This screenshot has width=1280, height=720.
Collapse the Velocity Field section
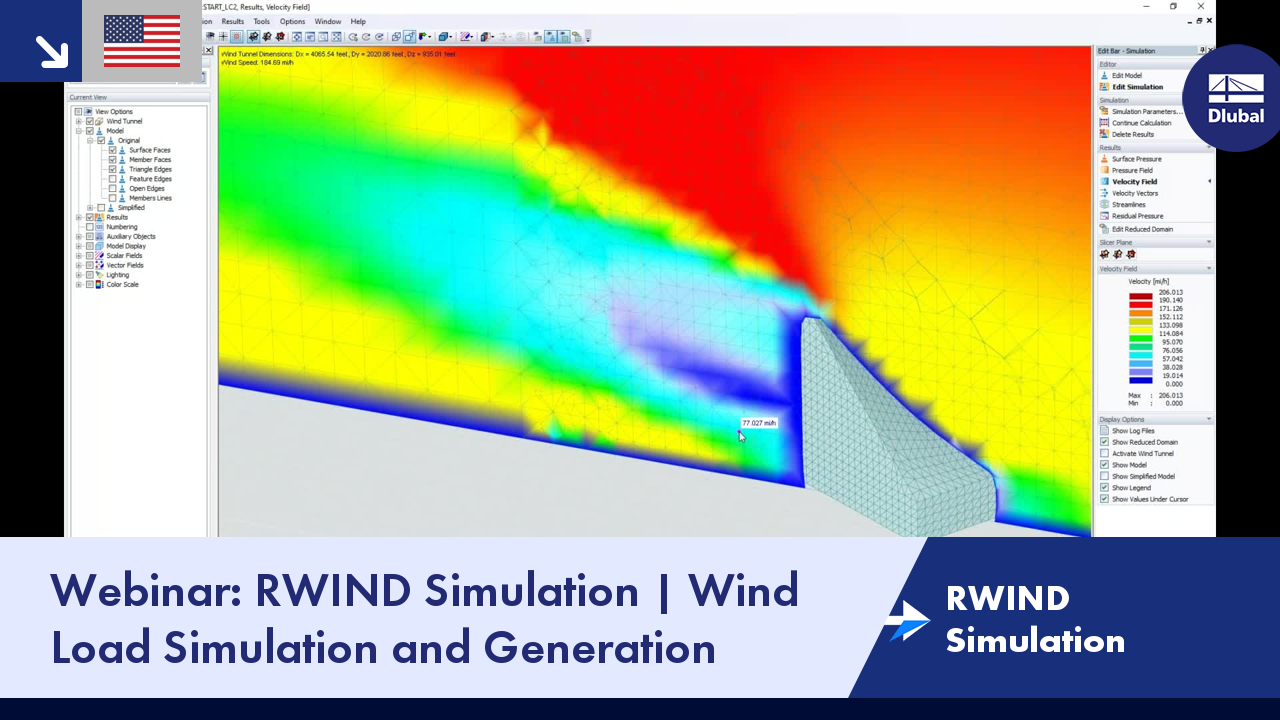[1208, 268]
